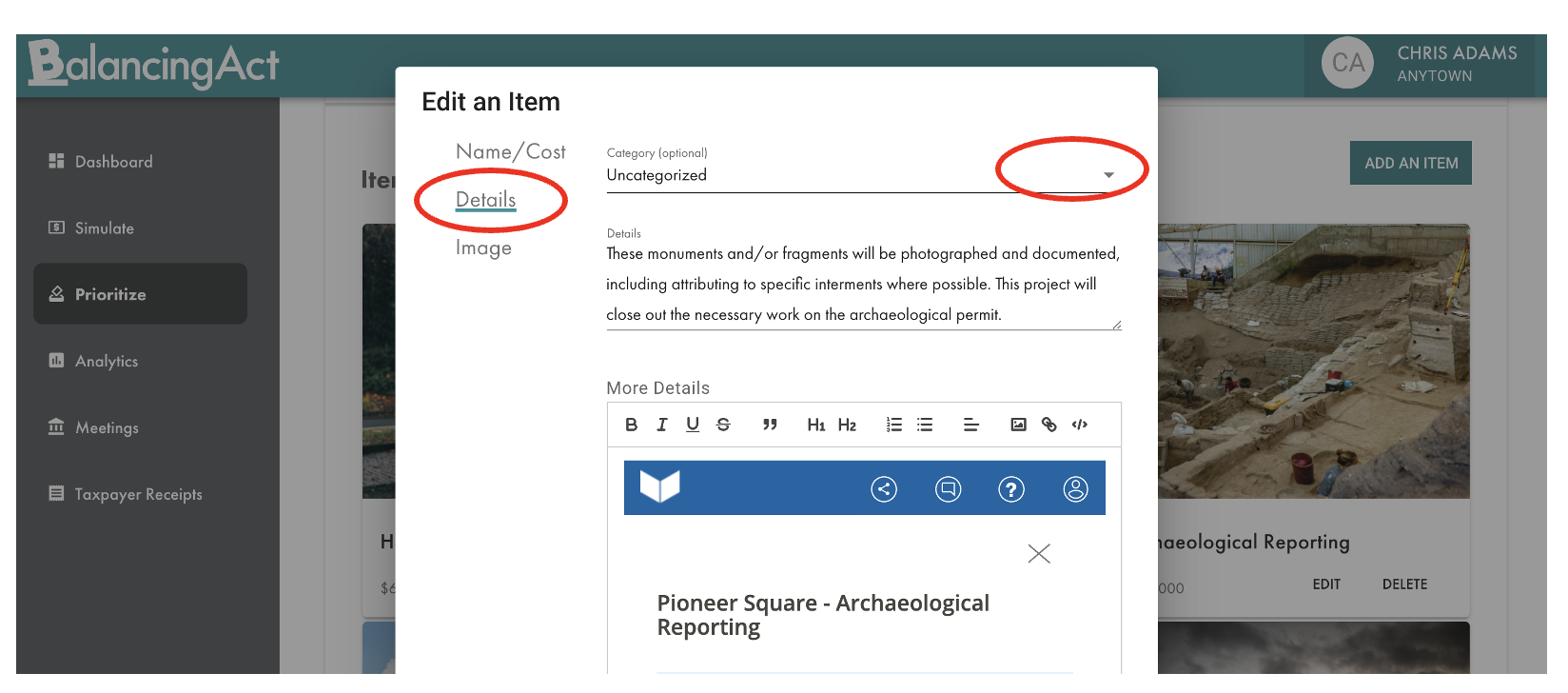
Task: Click the archaeological dig site photo
Action: point(1314,361)
